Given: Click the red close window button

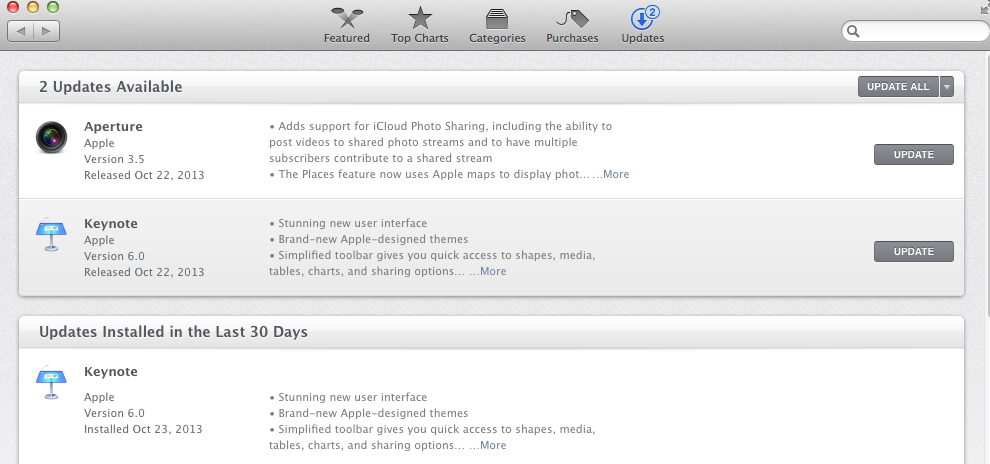Looking at the screenshot, I should click(13, 7).
